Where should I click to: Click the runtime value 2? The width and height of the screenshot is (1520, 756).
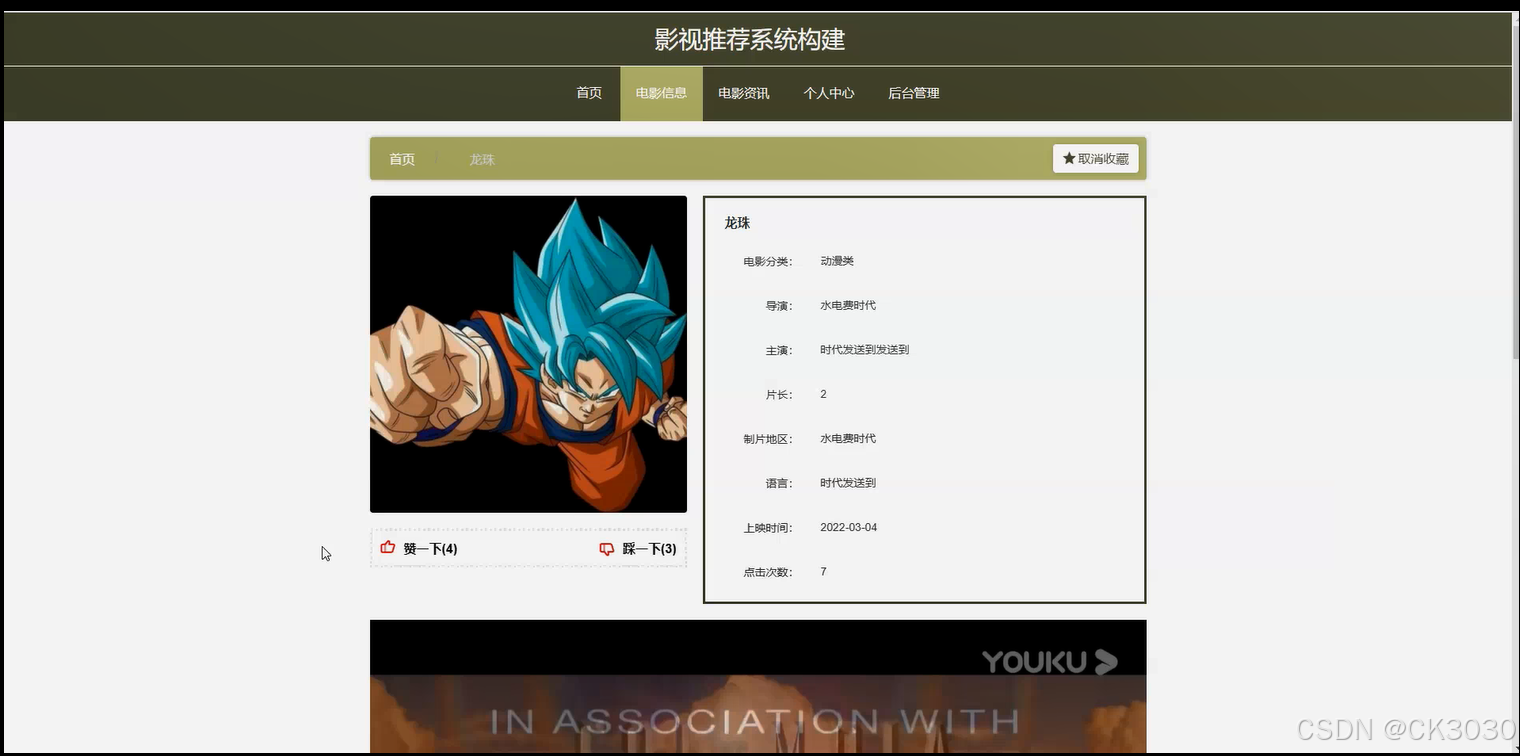point(823,394)
